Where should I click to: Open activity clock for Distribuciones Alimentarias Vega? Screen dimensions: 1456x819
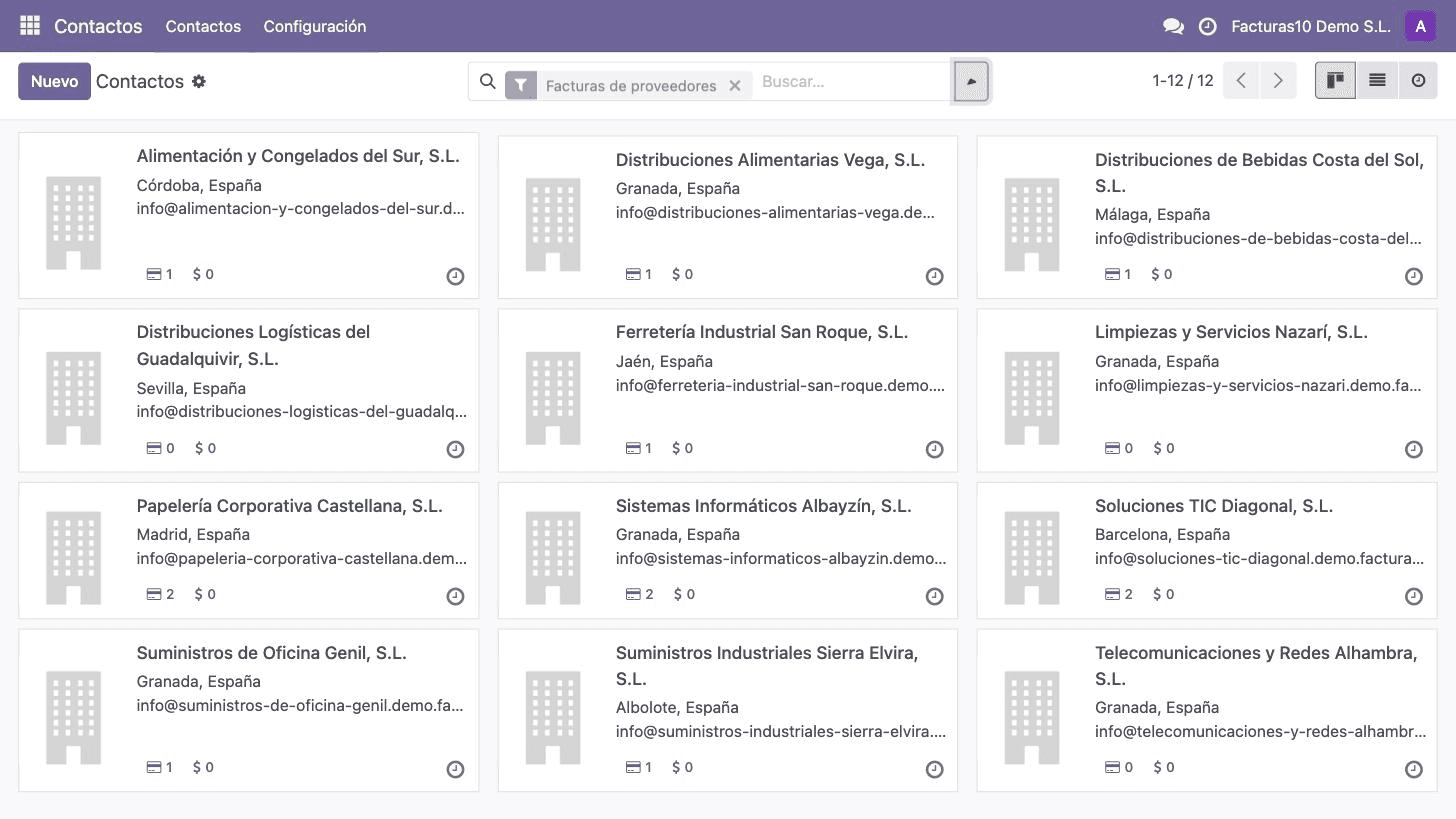(934, 277)
